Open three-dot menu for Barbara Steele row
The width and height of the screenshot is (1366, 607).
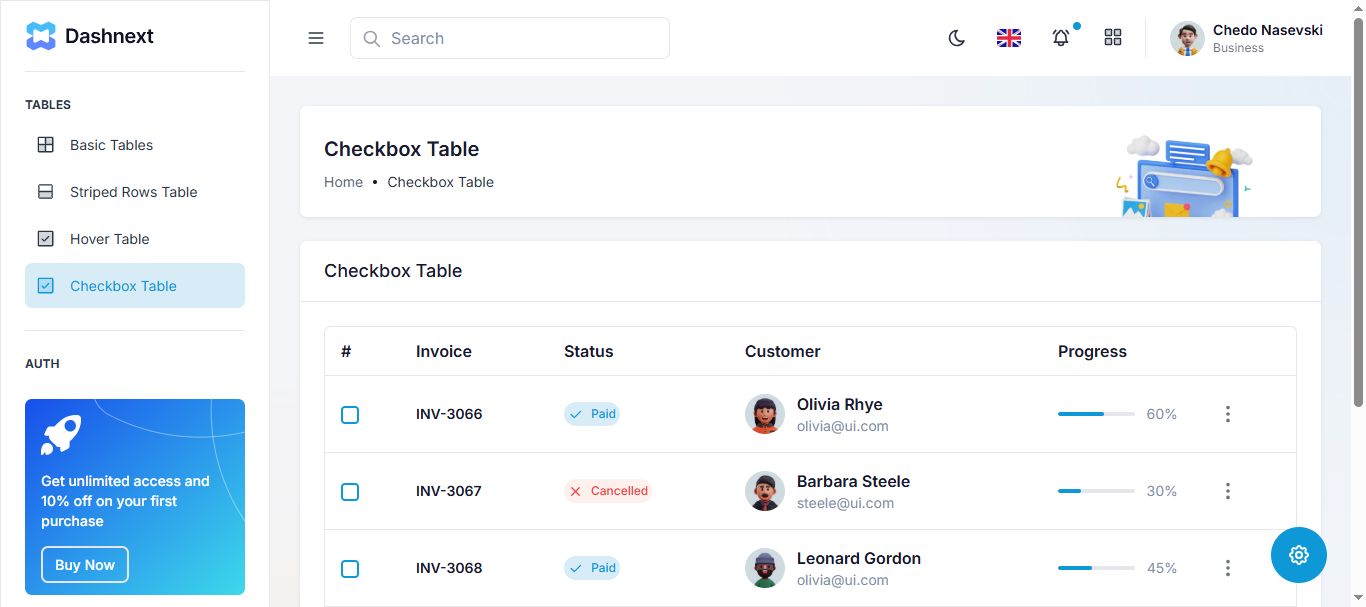pyautogui.click(x=1228, y=491)
